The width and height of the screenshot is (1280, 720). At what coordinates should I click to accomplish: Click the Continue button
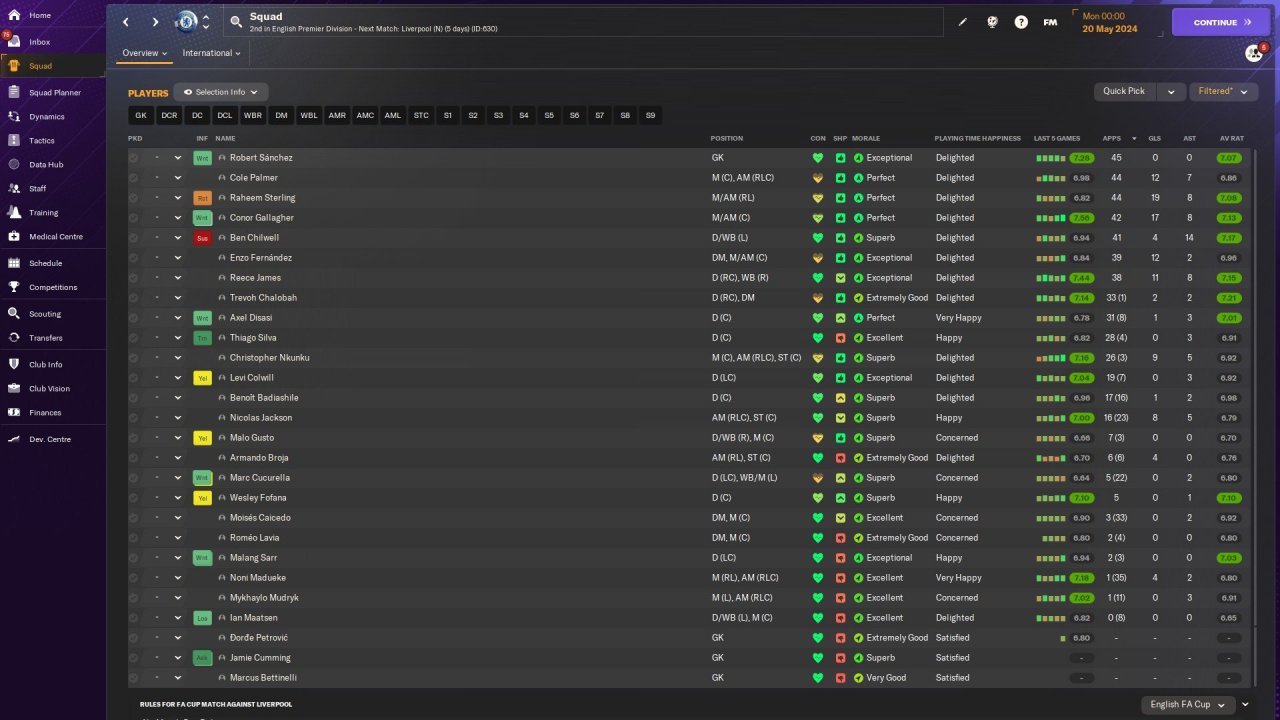(x=1221, y=22)
